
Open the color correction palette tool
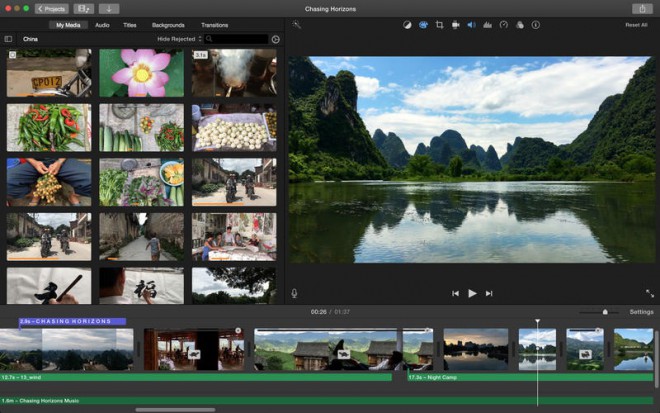click(423, 24)
